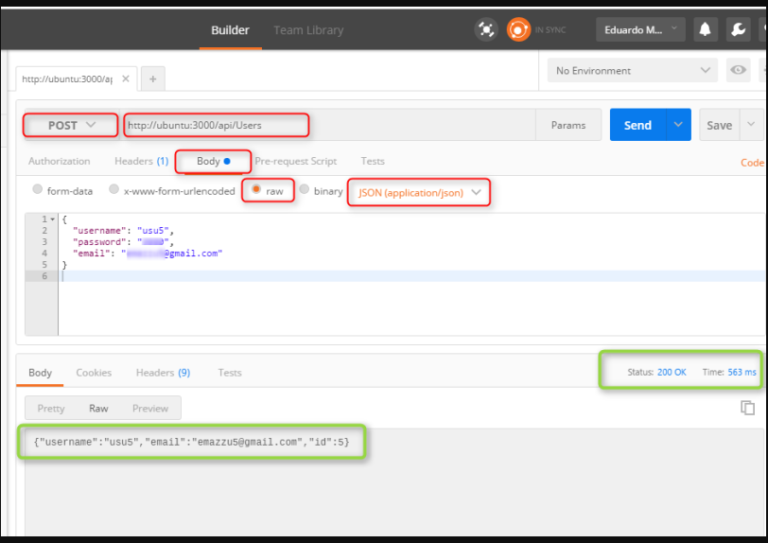The image size is (768, 543).
Task: Click empty line 6 in the body editor
Action: 411,276
